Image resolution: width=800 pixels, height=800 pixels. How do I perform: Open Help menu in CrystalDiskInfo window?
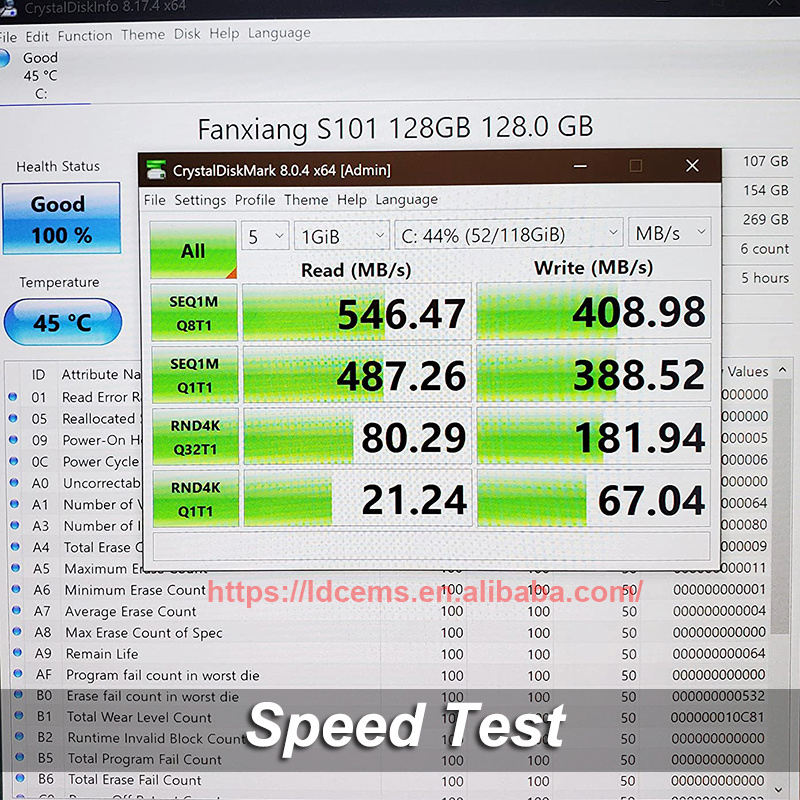(224, 33)
